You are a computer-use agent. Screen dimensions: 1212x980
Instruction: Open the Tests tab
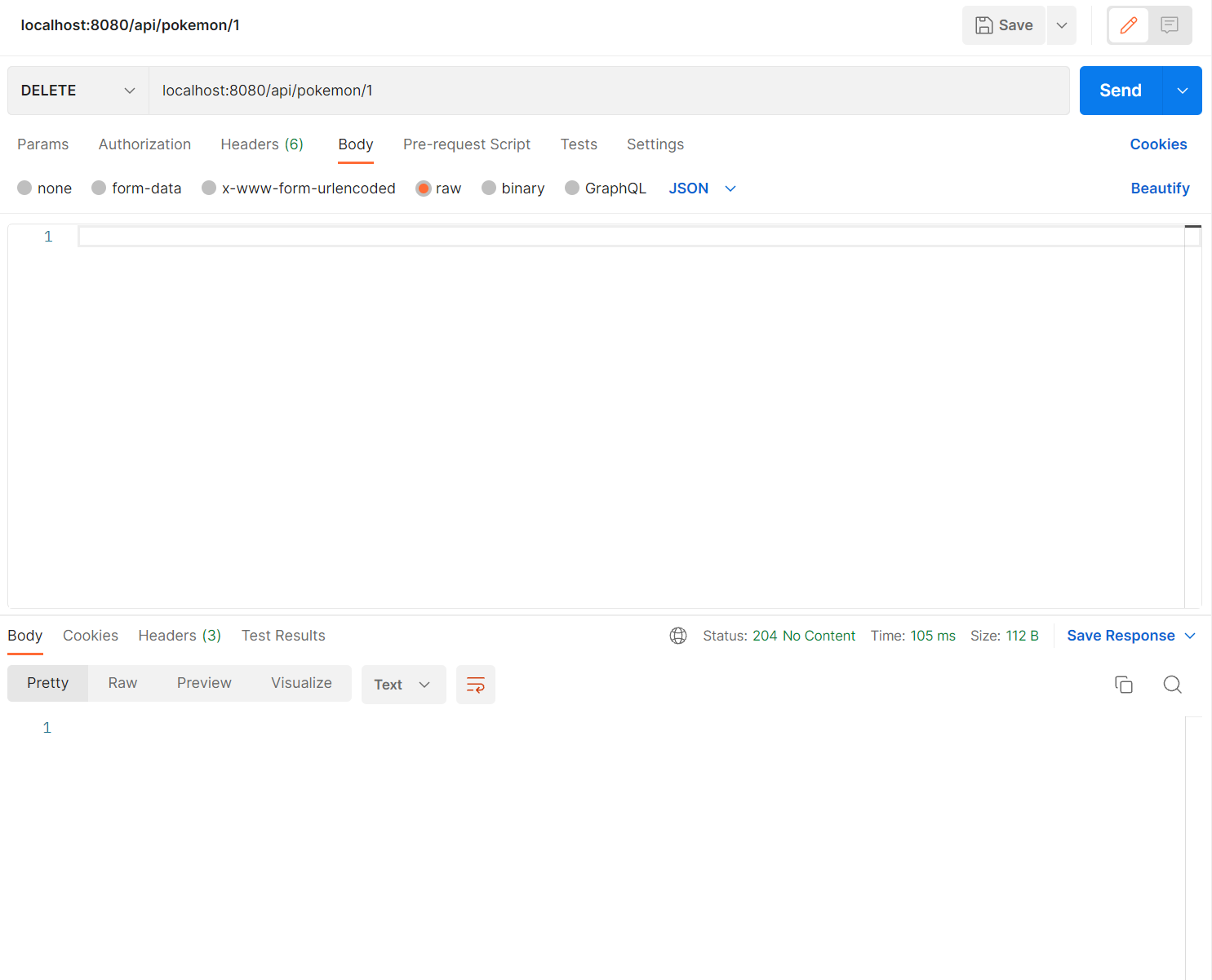click(579, 144)
